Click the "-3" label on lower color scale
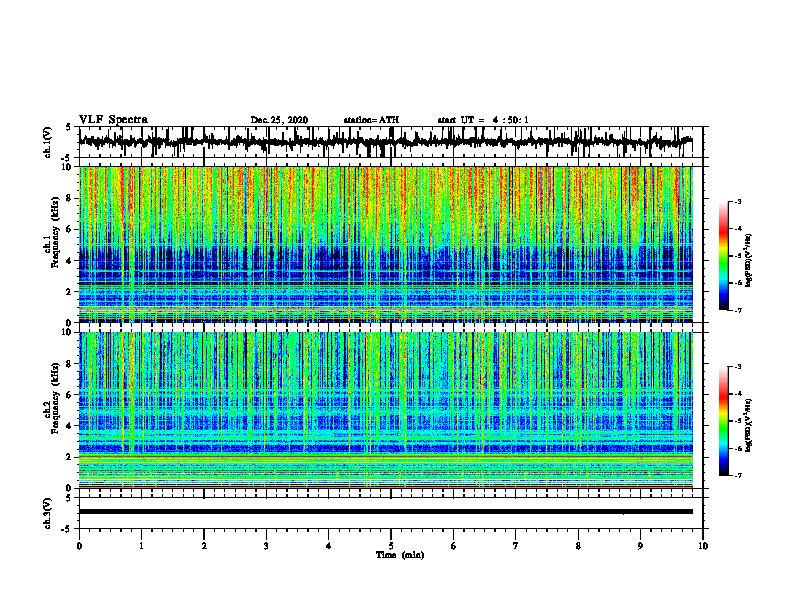 pyautogui.click(x=738, y=367)
